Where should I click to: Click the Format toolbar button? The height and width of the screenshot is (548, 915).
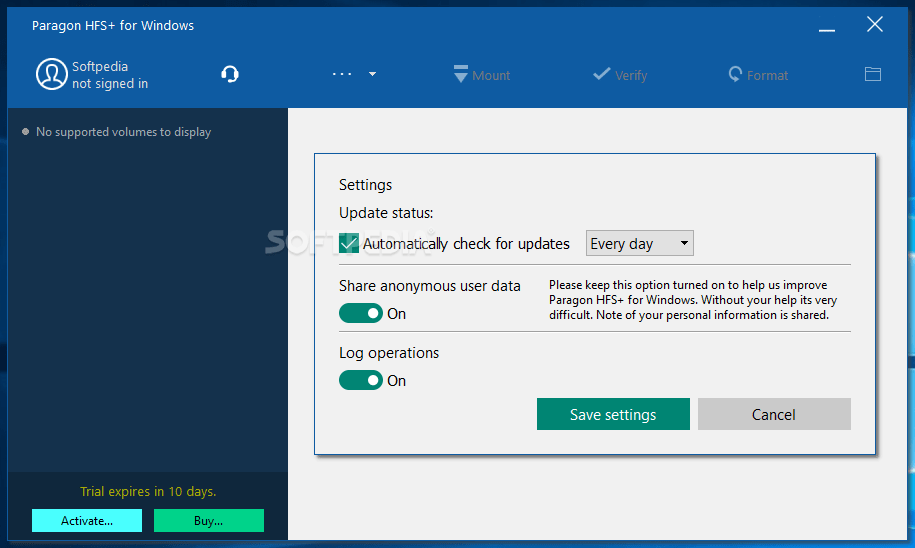click(x=758, y=75)
